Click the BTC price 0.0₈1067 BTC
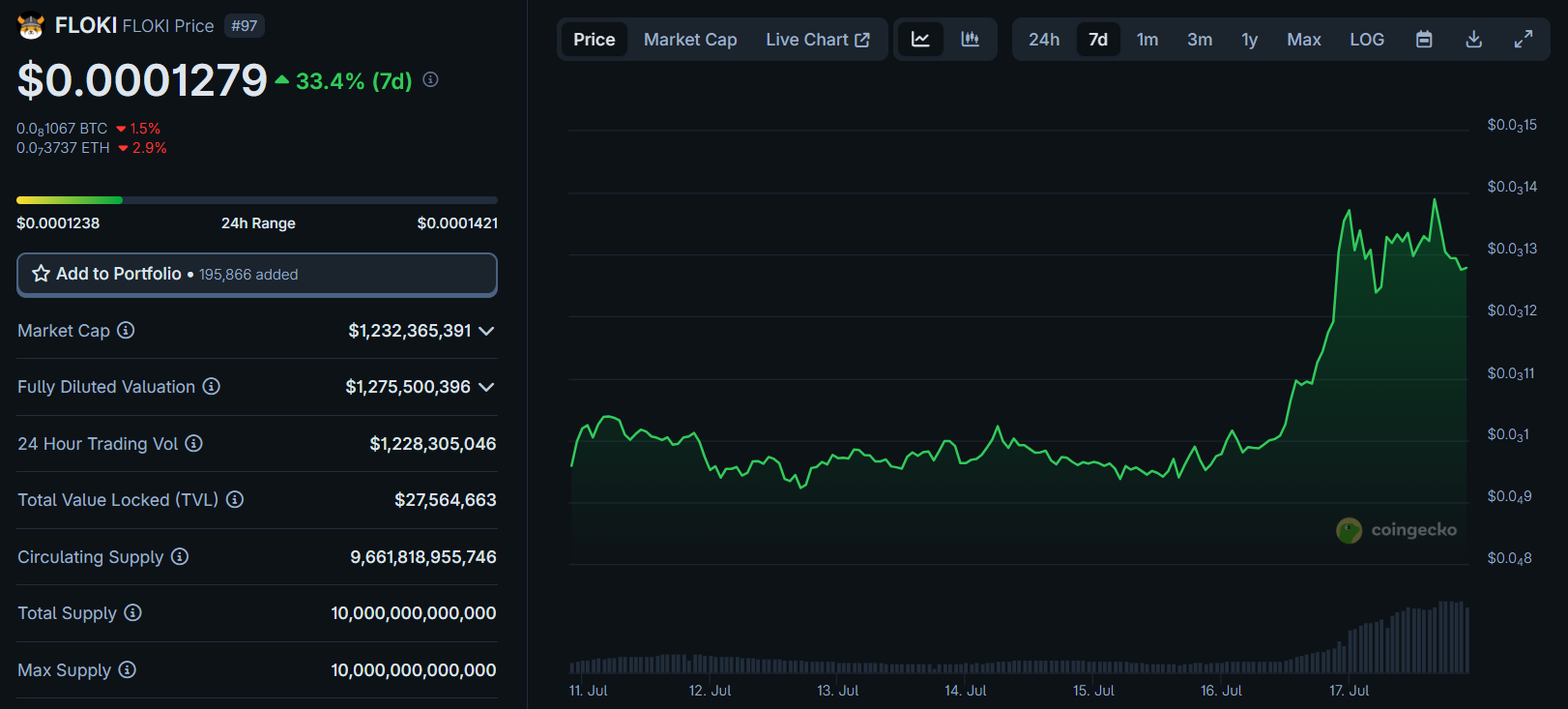 click(62, 129)
